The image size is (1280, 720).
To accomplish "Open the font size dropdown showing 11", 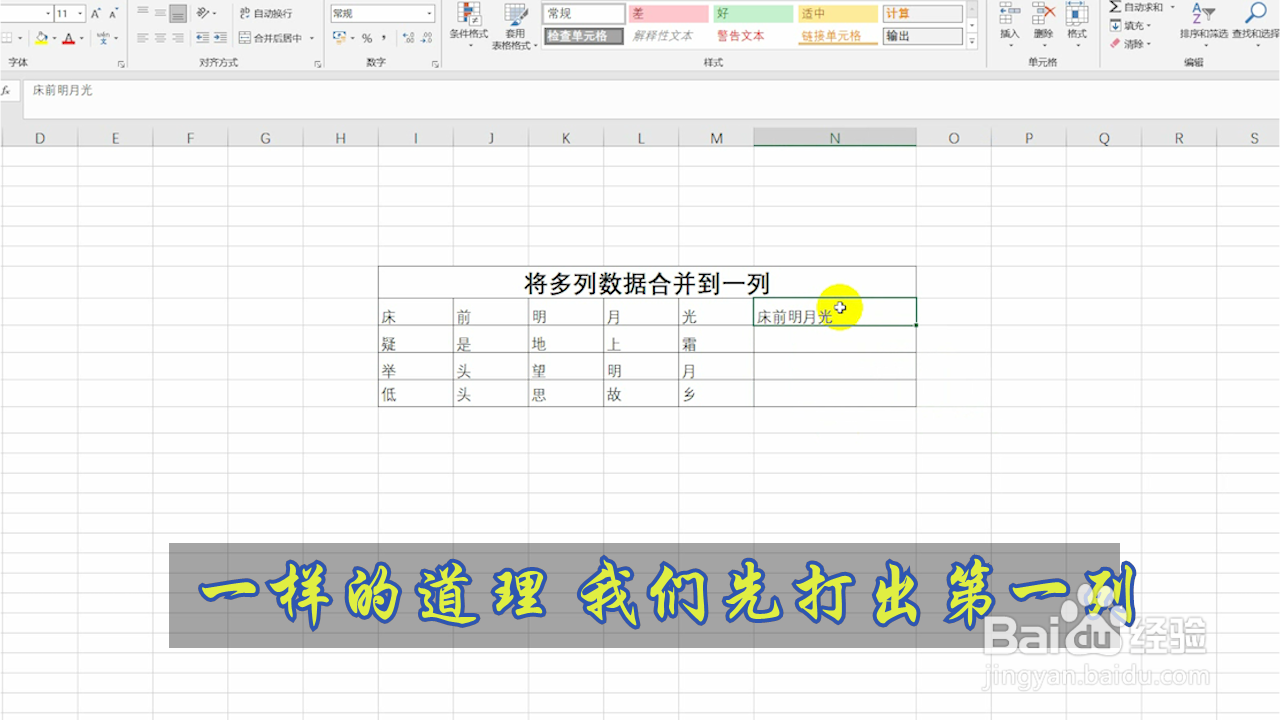I will (81, 14).
